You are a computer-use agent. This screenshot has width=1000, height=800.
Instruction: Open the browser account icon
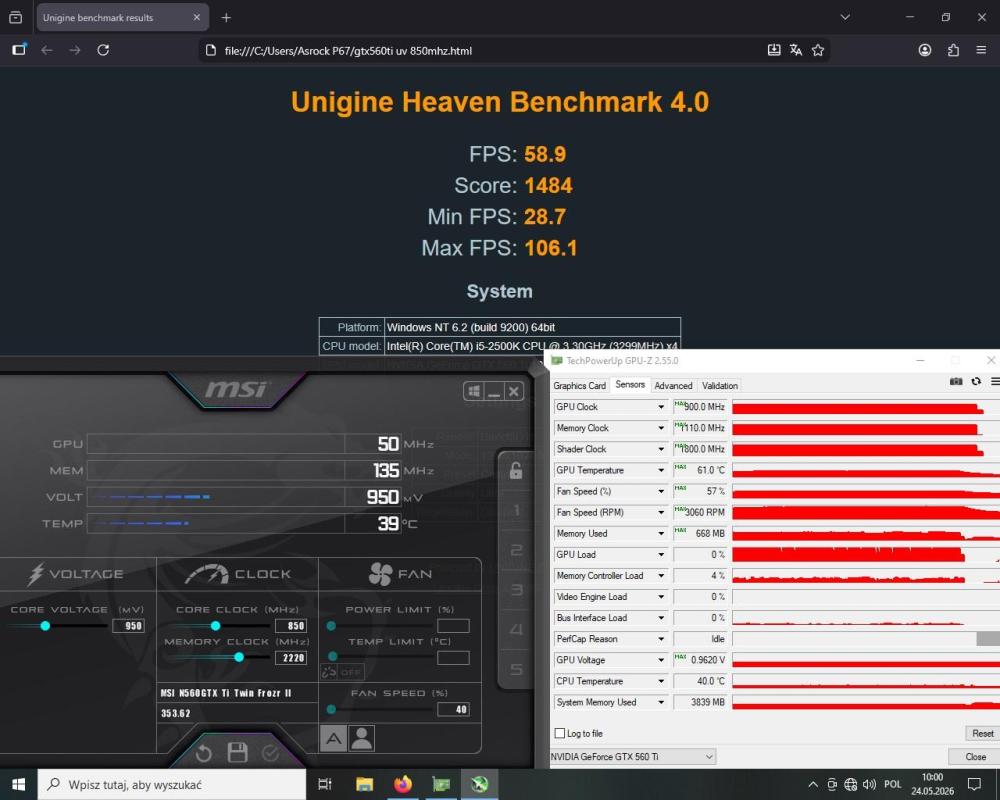(x=925, y=50)
